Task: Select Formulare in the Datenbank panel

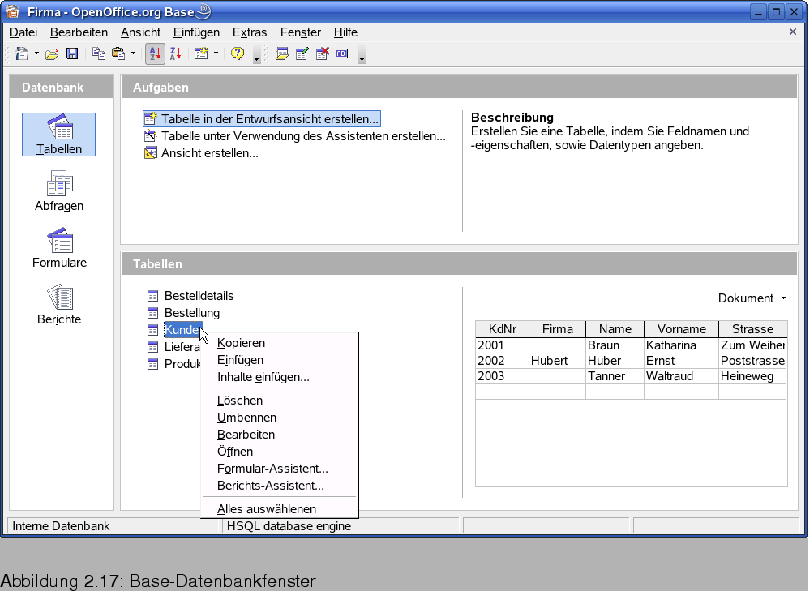Action: (57, 247)
